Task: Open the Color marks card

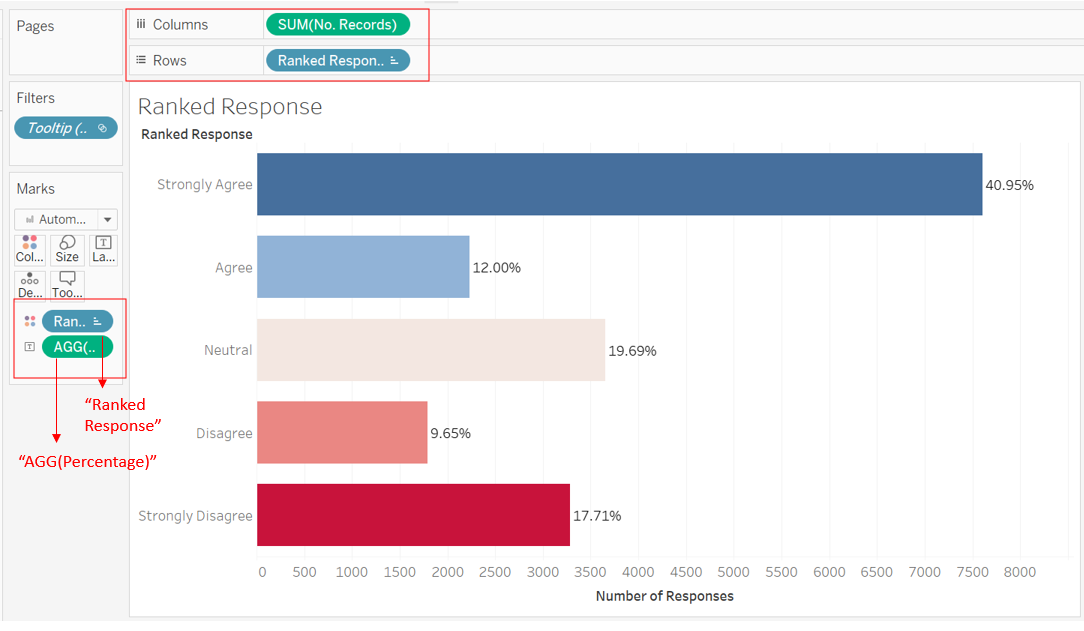Action: 30,249
